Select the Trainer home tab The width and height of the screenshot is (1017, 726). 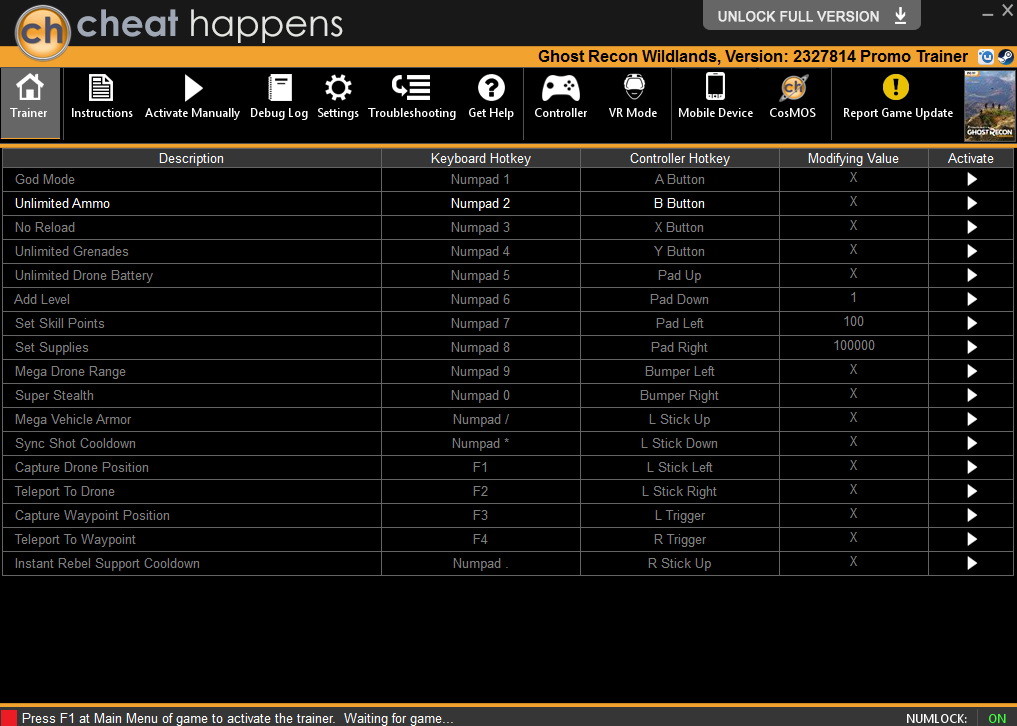point(30,103)
